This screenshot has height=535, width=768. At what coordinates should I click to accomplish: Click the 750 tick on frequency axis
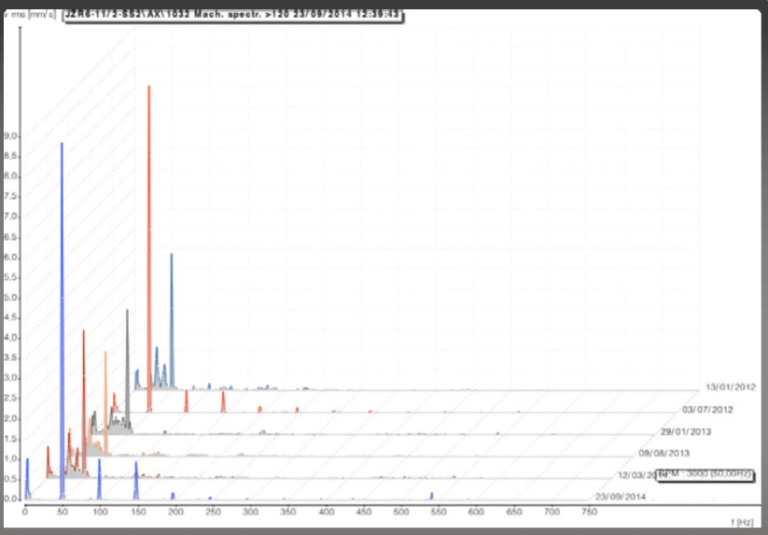(x=589, y=511)
